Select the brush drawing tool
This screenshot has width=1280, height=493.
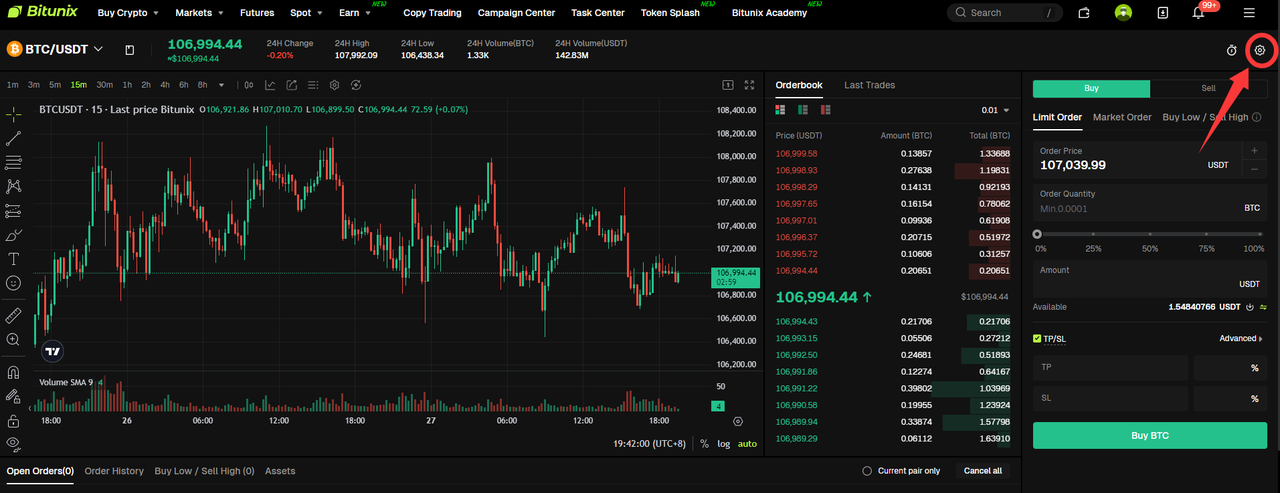pyautogui.click(x=14, y=235)
